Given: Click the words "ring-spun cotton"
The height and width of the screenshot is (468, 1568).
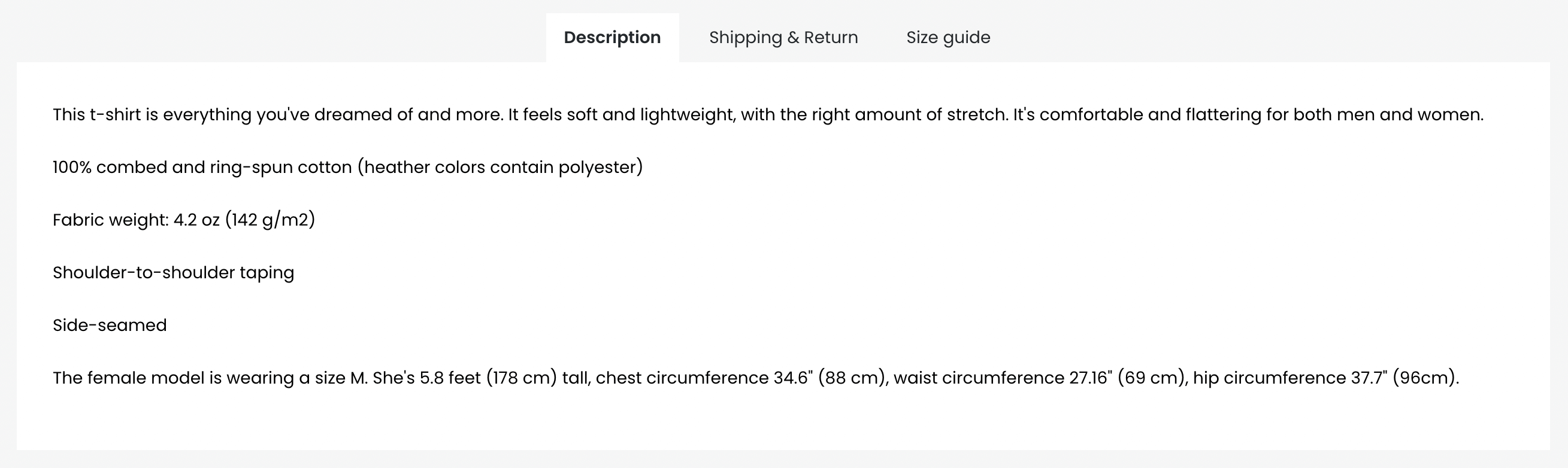Looking at the screenshot, I should [x=281, y=168].
